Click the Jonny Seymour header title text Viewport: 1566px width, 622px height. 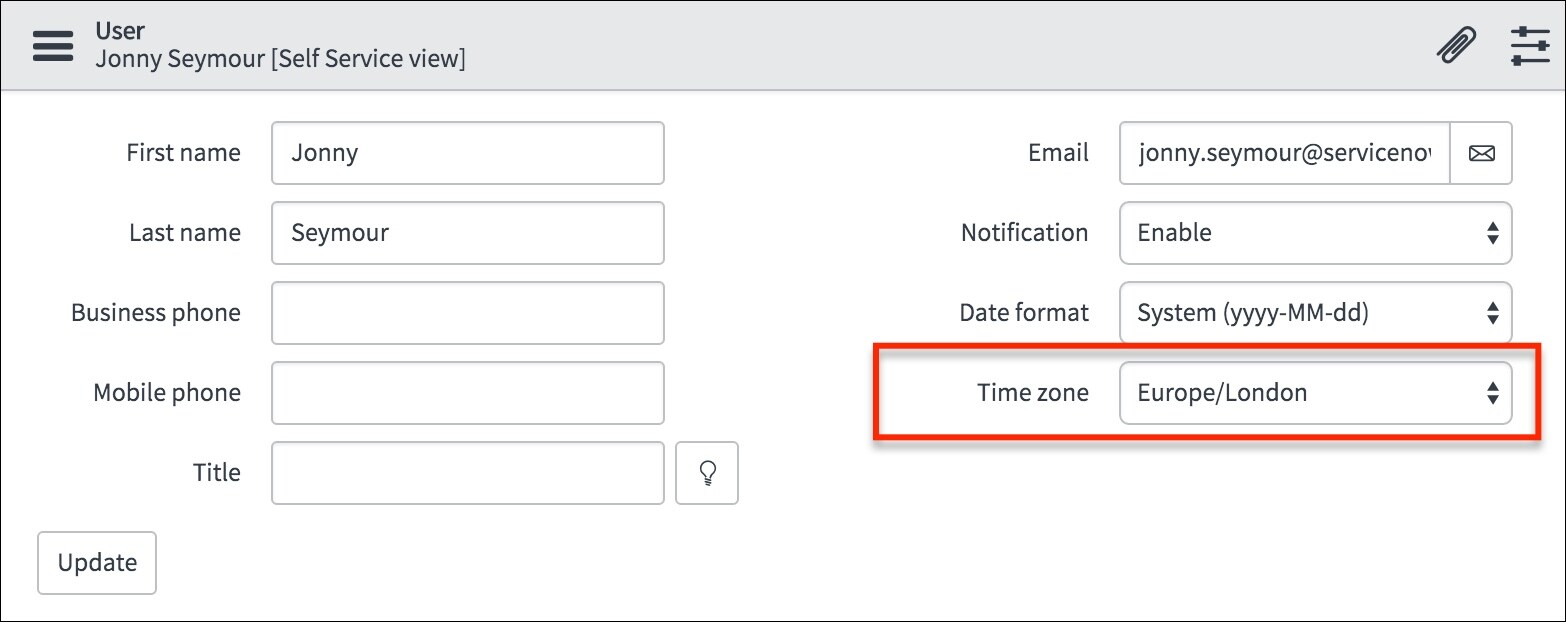pyautogui.click(x=280, y=59)
